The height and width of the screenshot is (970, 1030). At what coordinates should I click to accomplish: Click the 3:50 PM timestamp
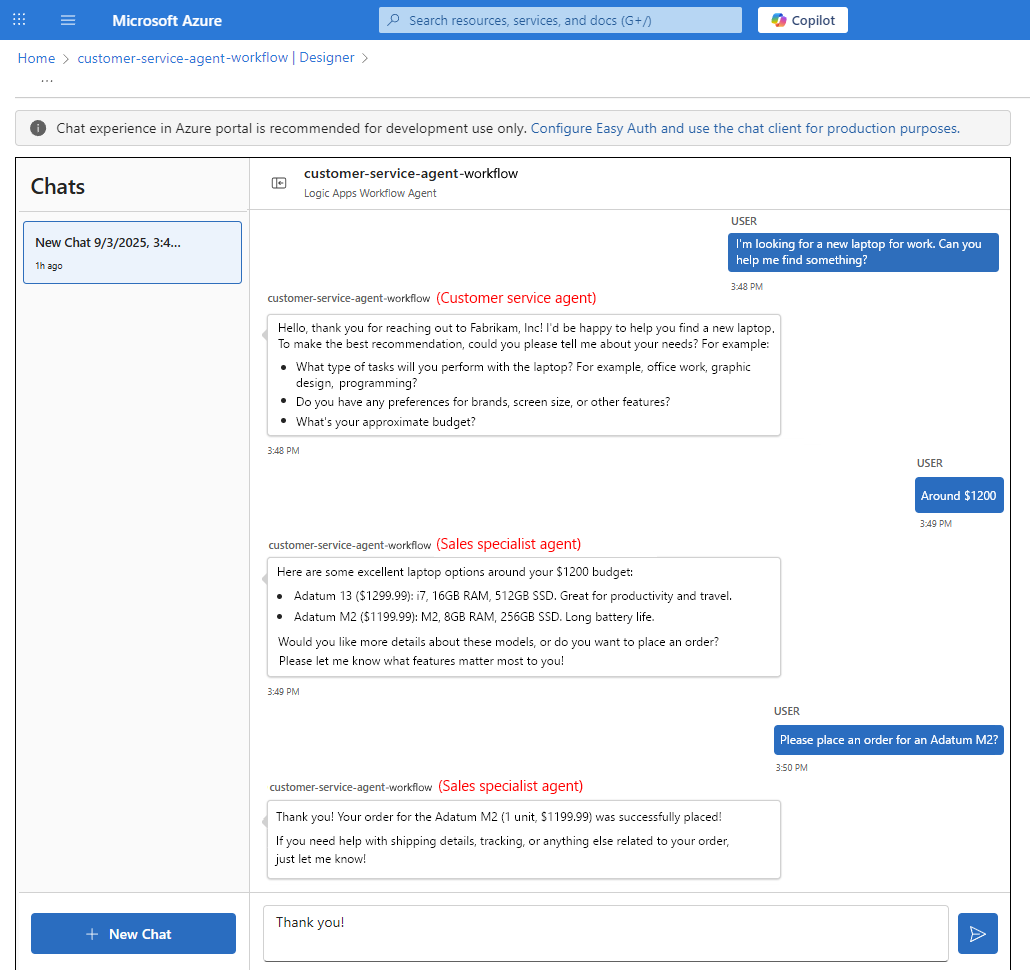791,767
